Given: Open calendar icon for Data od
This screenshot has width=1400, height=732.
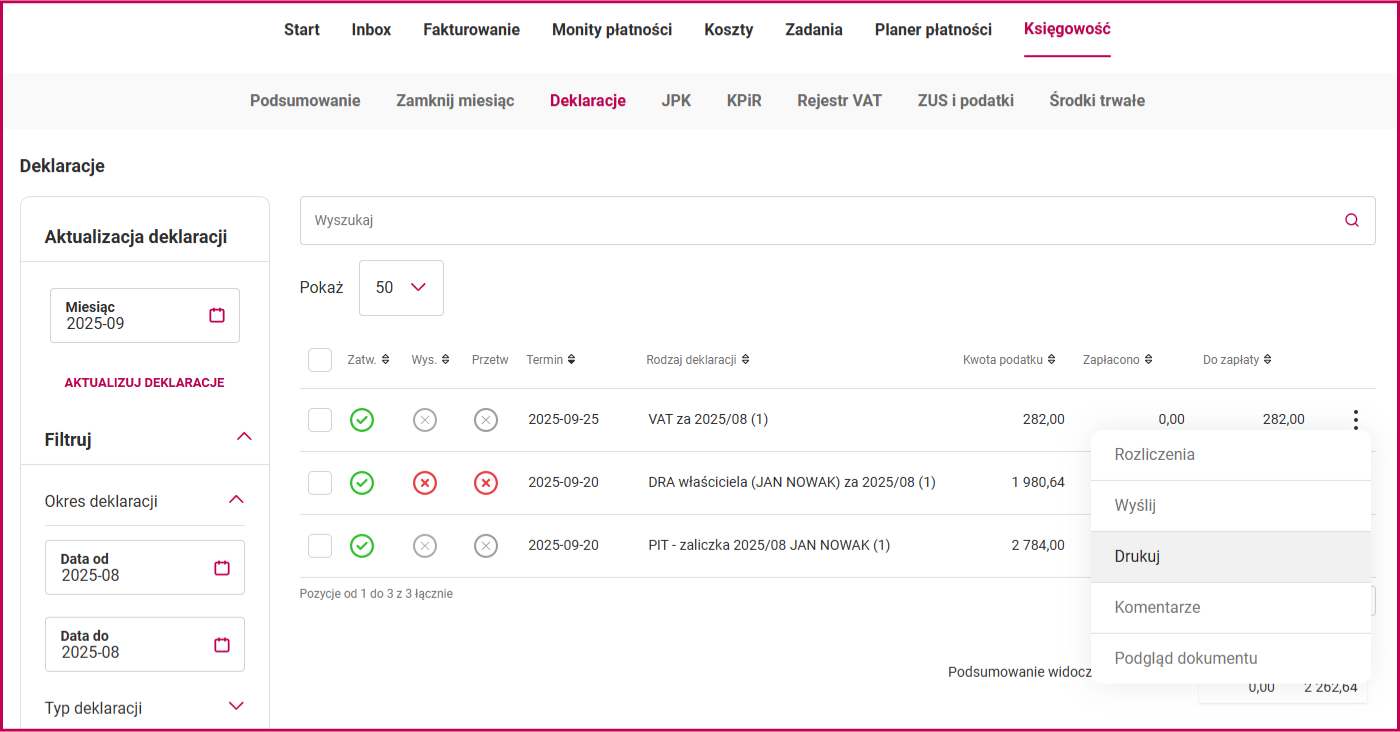Looking at the screenshot, I should tap(222, 567).
